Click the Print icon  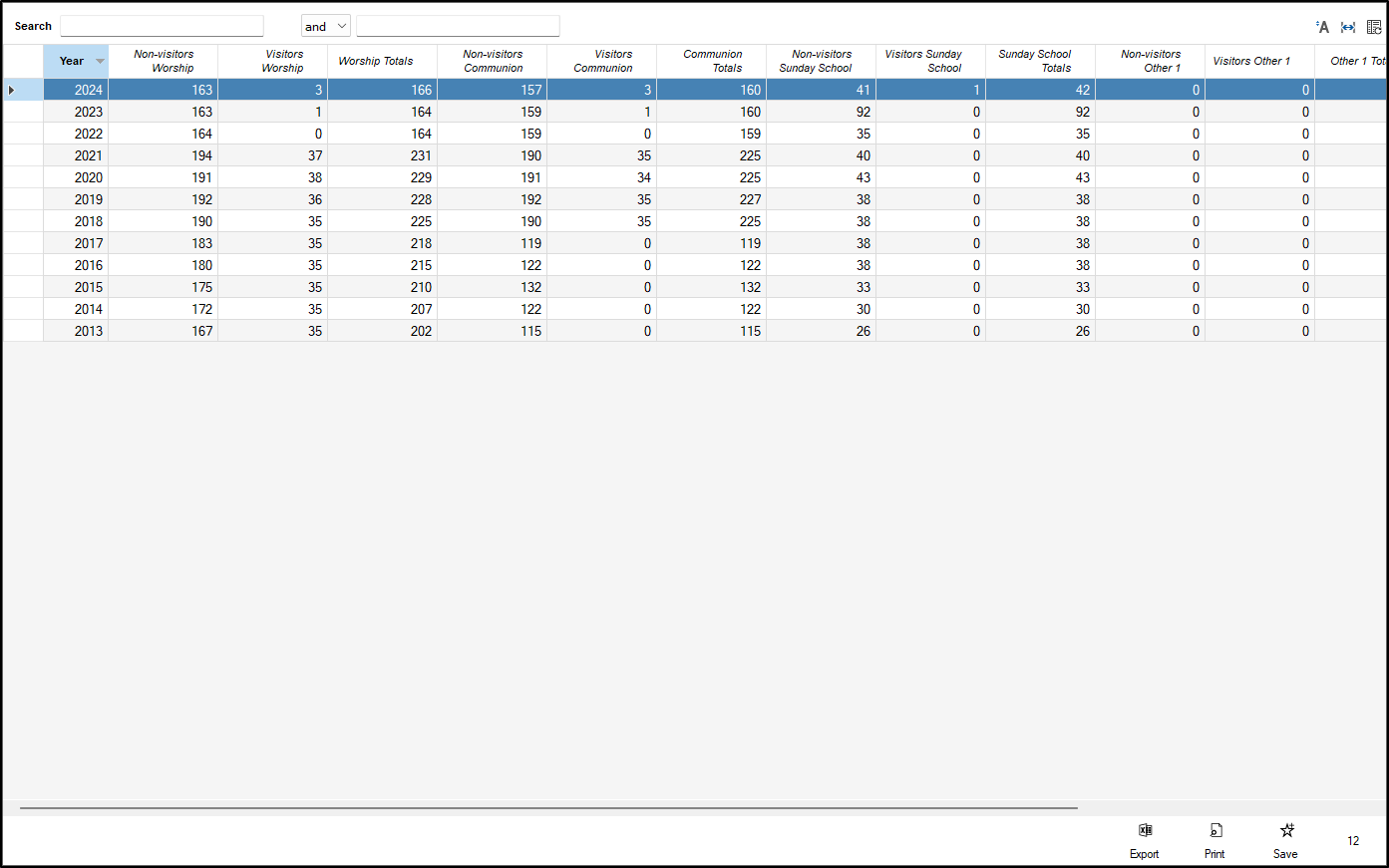1215,837
